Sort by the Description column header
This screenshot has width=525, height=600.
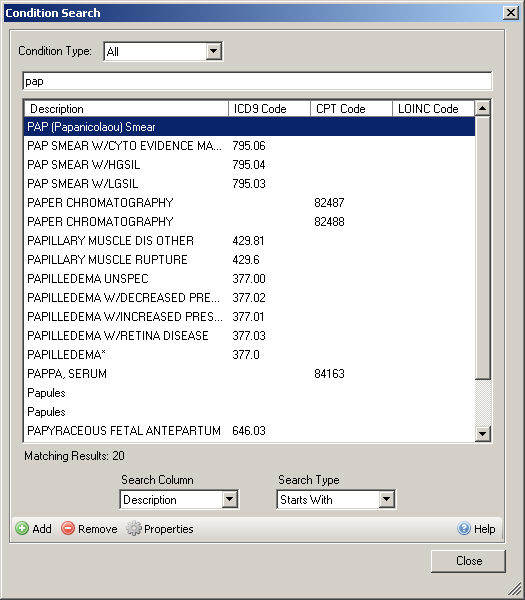(x=126, y=109)
